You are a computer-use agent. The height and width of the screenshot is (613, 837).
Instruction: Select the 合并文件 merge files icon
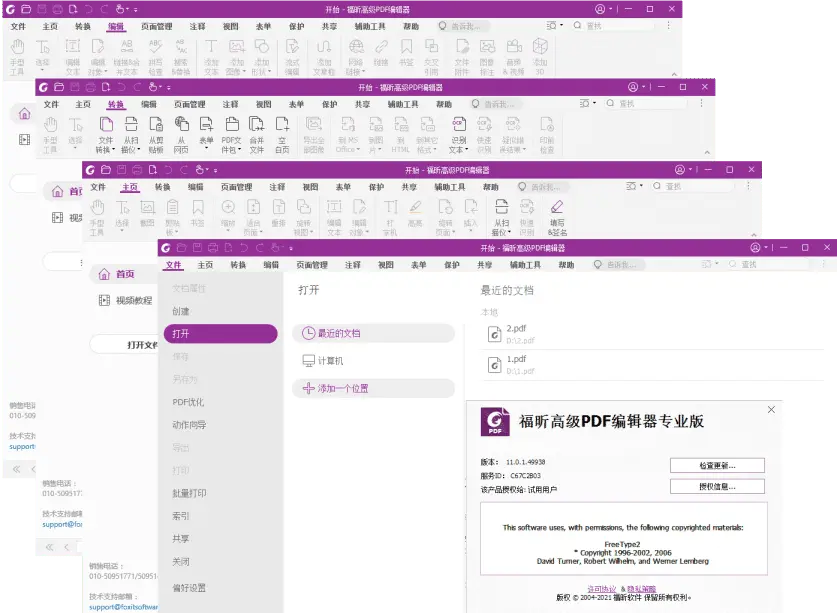[x=256, y=125]
